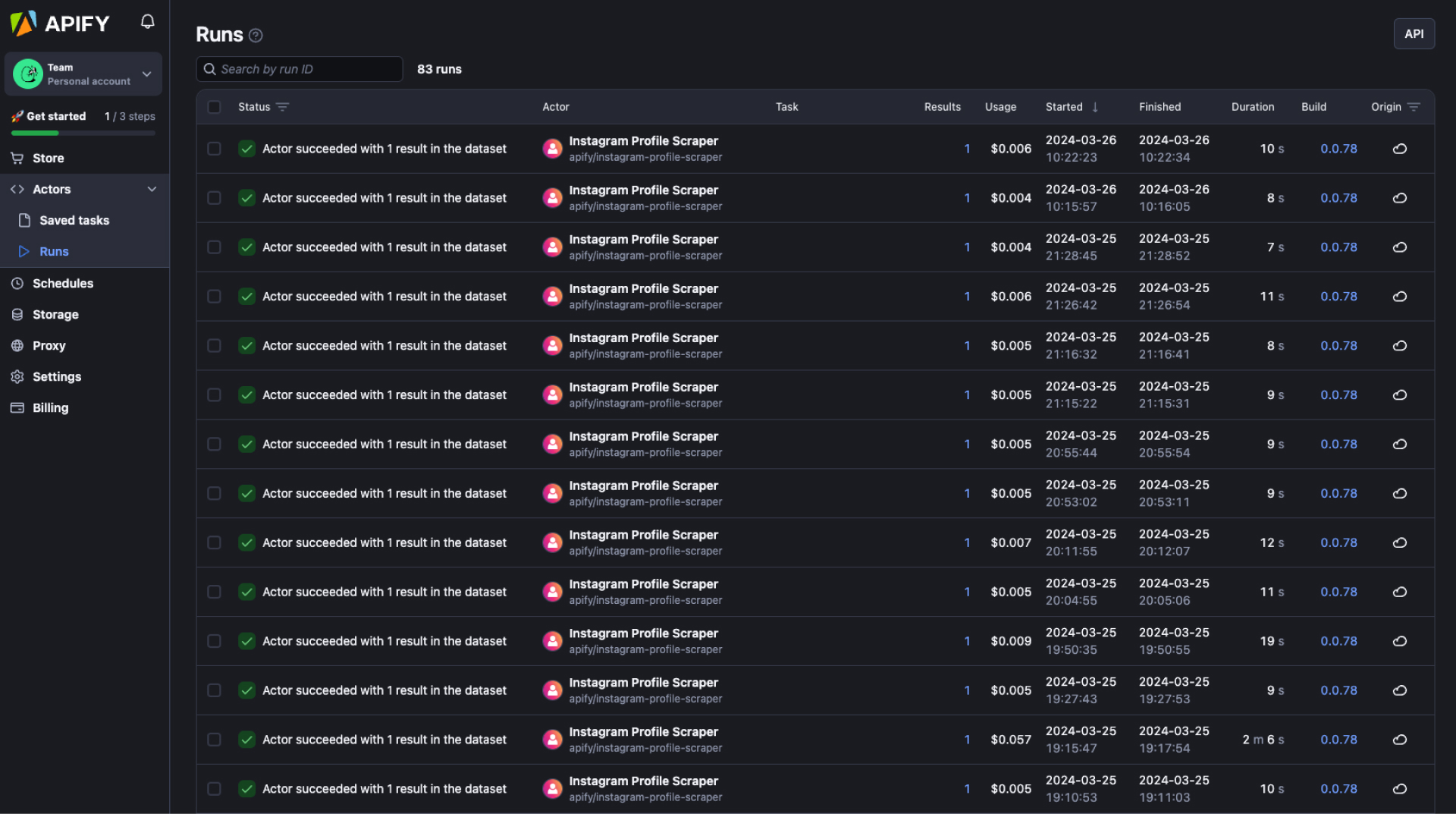Click the origin icon for the 21:26:42 run
This screenshot has width=1456, height=814.
(1400, 297)
